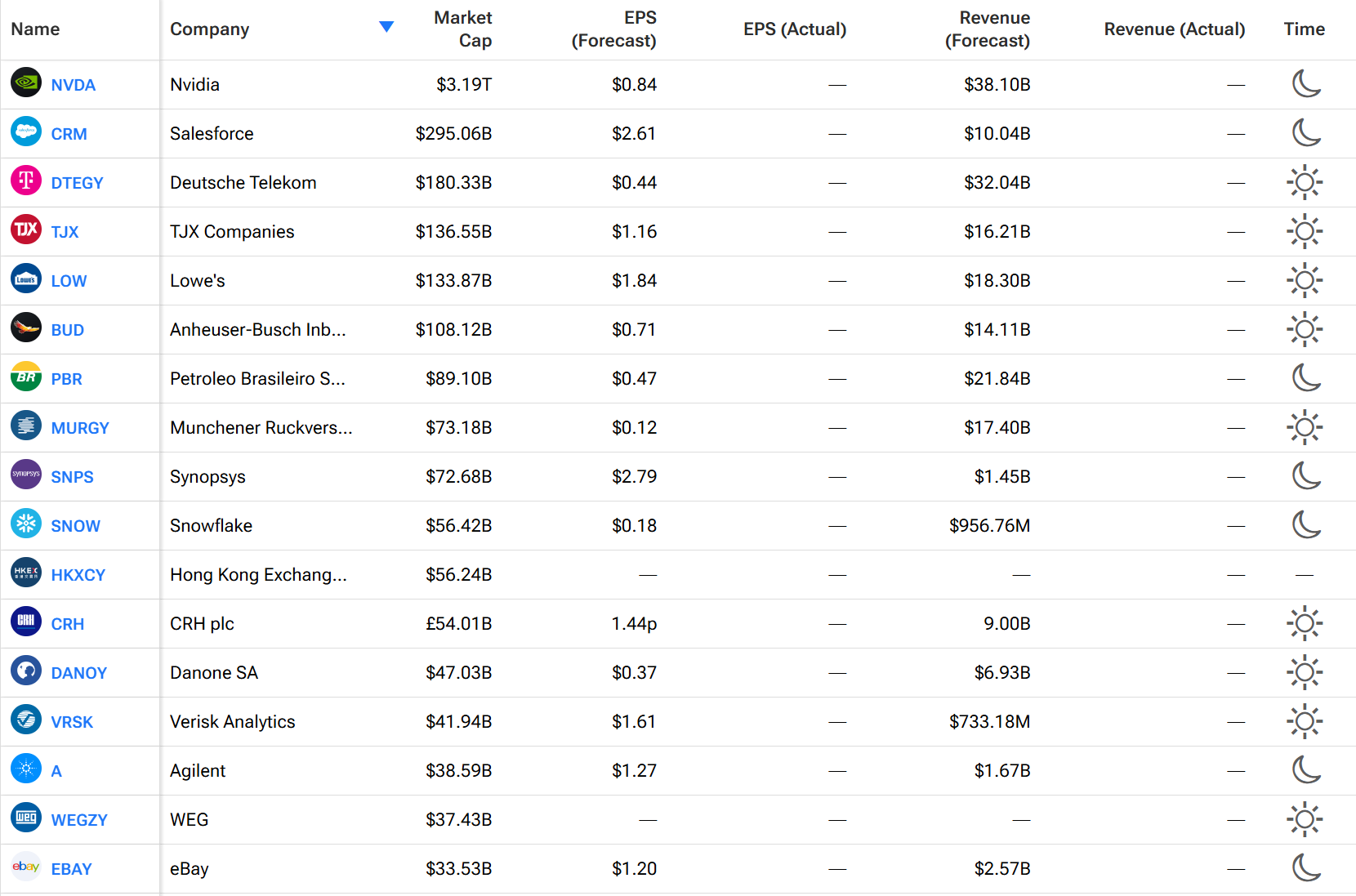Click the moon icon in eBay row
The image size is (1356, 896).
click(x=1306, y=867)
